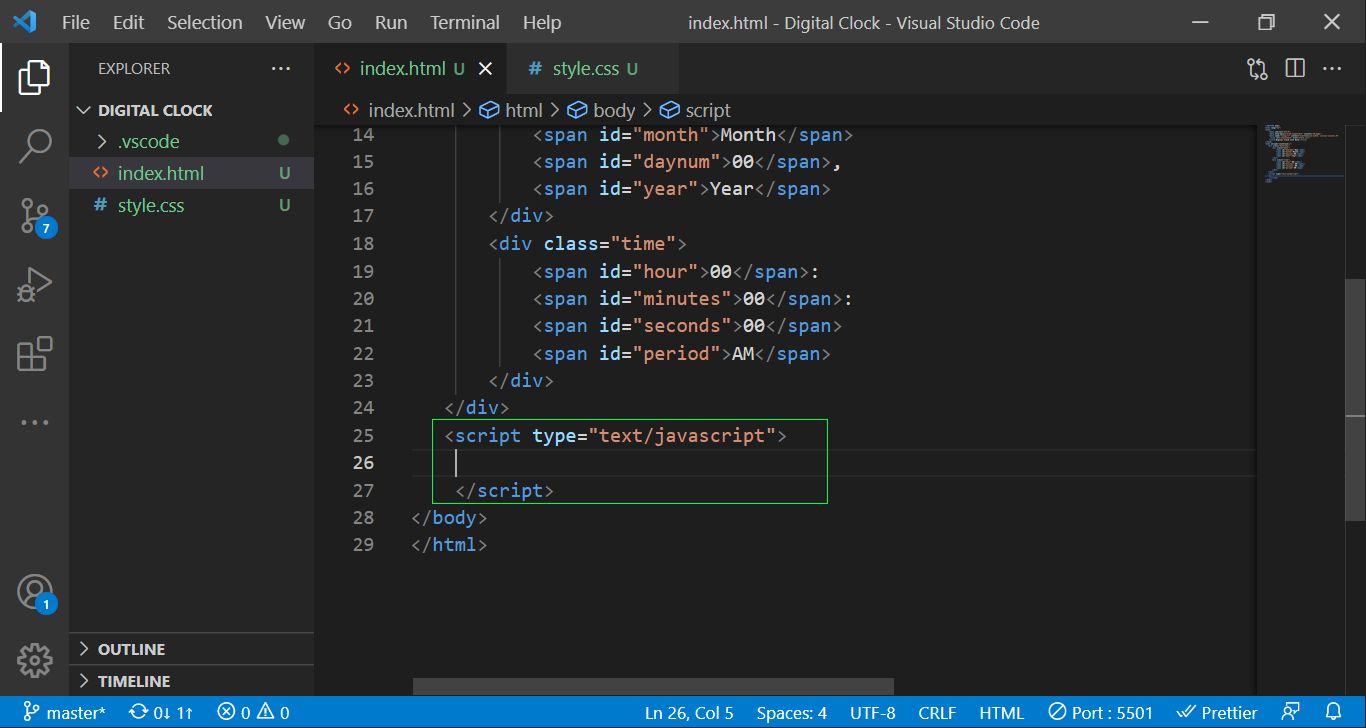1366x728 pixels.
Task: Click the Prettier status bar item
Action: coord(1217,713)
